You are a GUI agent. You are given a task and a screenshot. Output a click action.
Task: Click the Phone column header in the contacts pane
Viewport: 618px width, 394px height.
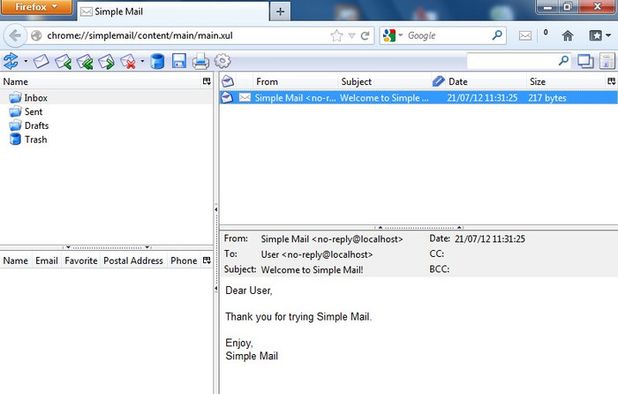(x=184, y=260)
